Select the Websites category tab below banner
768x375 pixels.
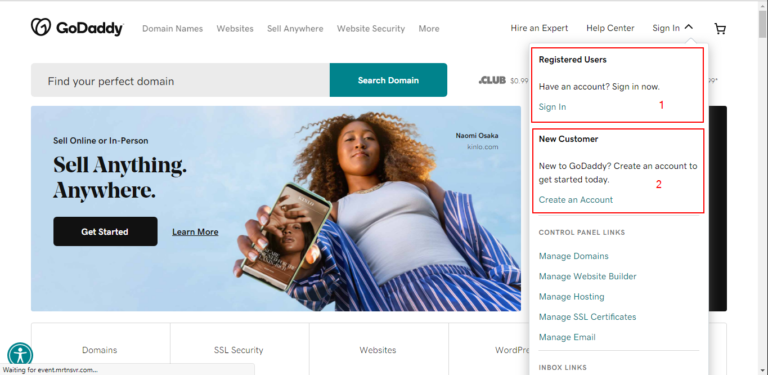coord(378,350)
